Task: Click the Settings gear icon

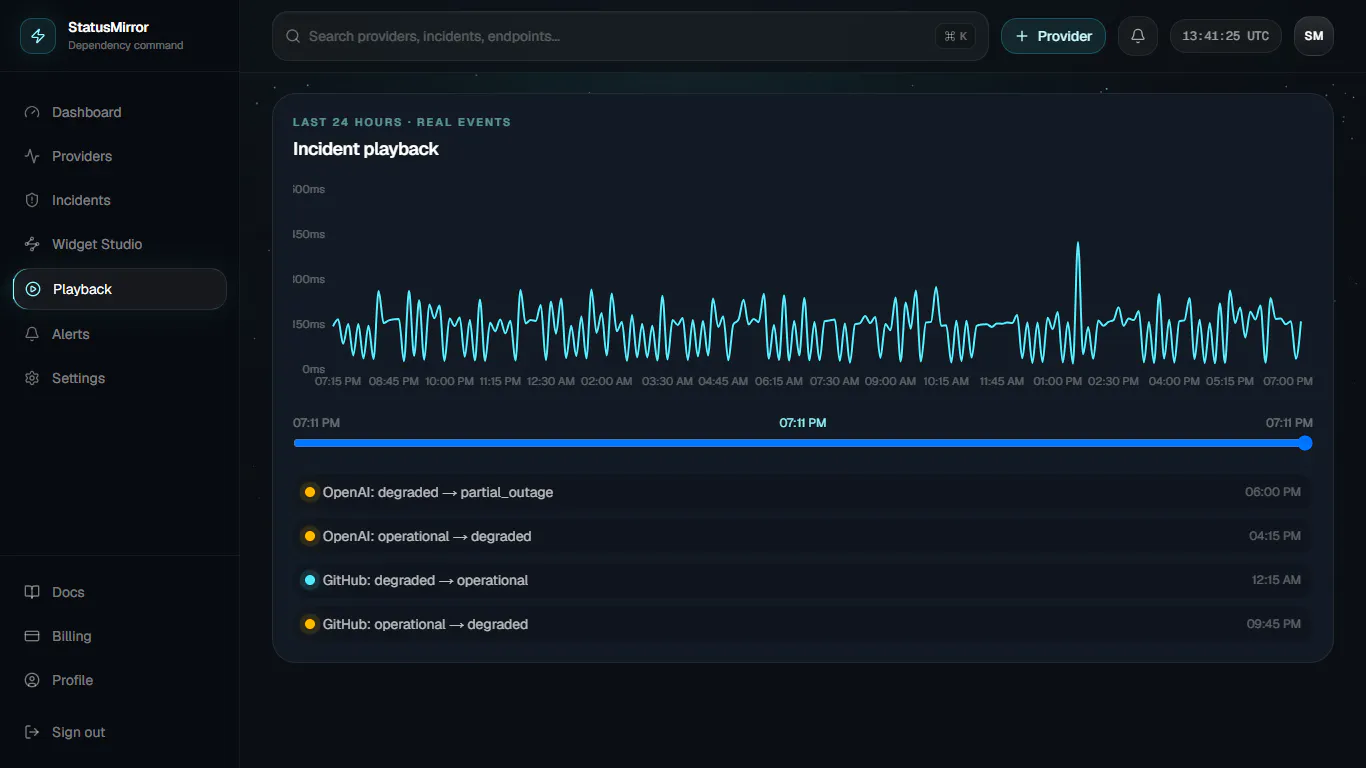Action: coord(32,378)
